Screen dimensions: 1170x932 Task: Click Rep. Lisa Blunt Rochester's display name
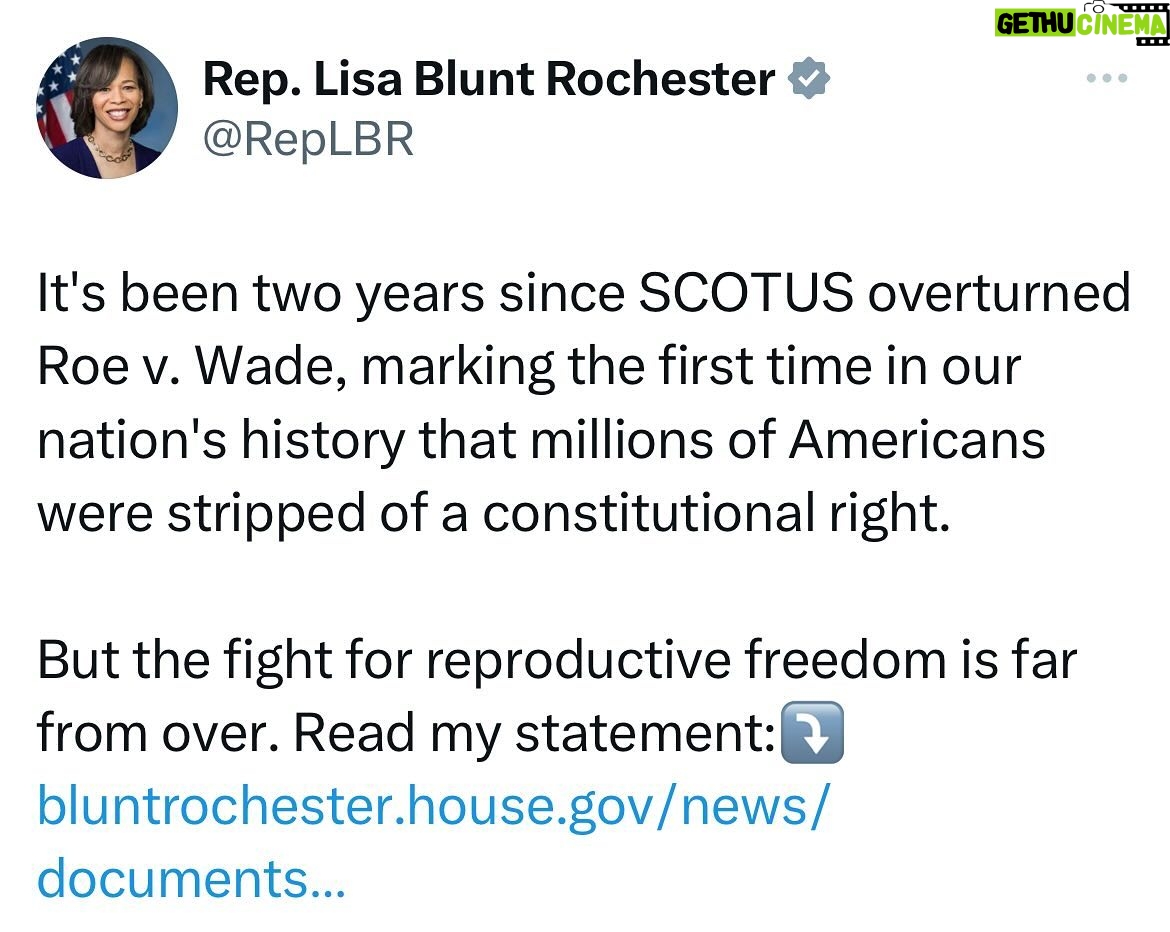click(480, 78)
